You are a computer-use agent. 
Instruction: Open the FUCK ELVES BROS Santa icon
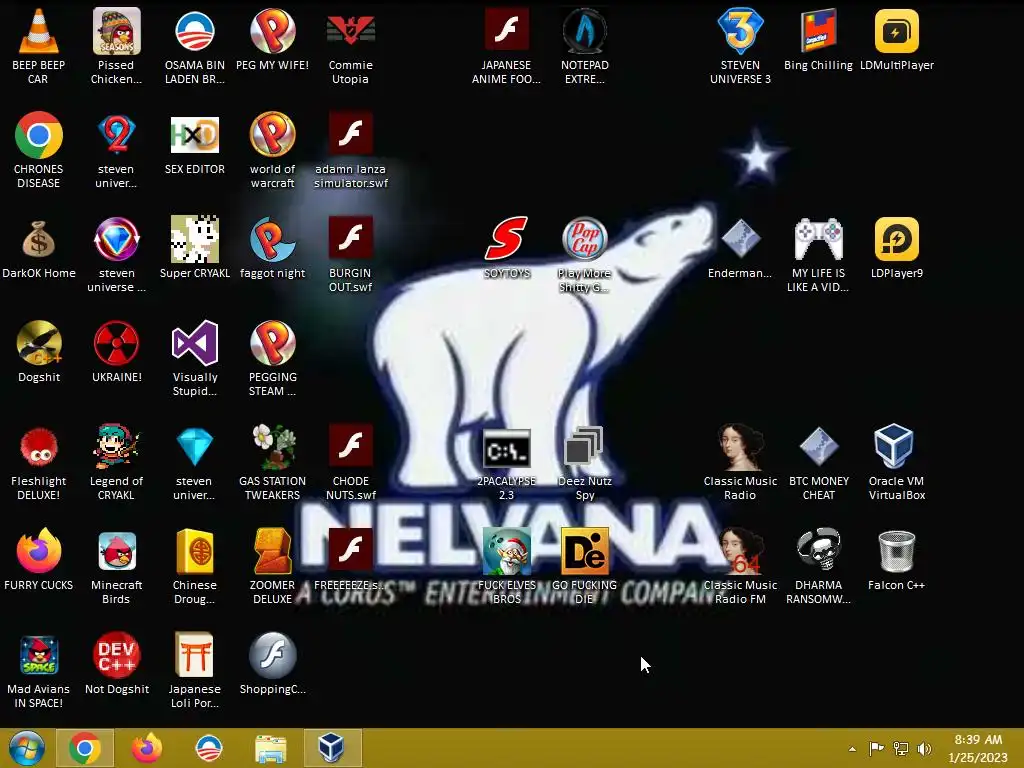pyautogui.click(x=507, y=551)
